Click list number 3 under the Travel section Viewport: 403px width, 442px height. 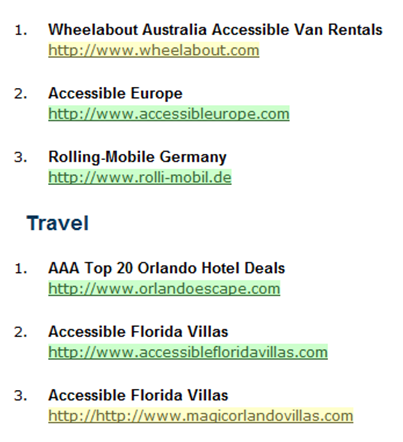click(21, 396)
